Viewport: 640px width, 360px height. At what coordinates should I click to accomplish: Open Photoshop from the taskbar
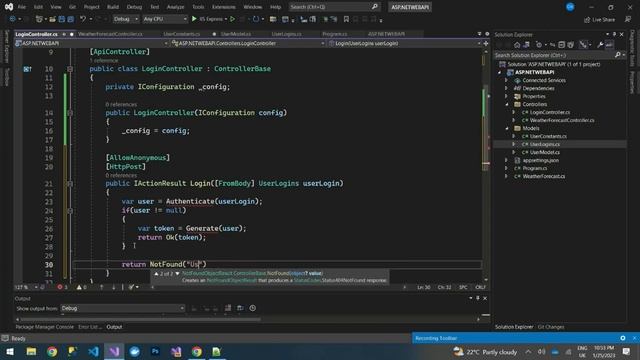[155, 351]
